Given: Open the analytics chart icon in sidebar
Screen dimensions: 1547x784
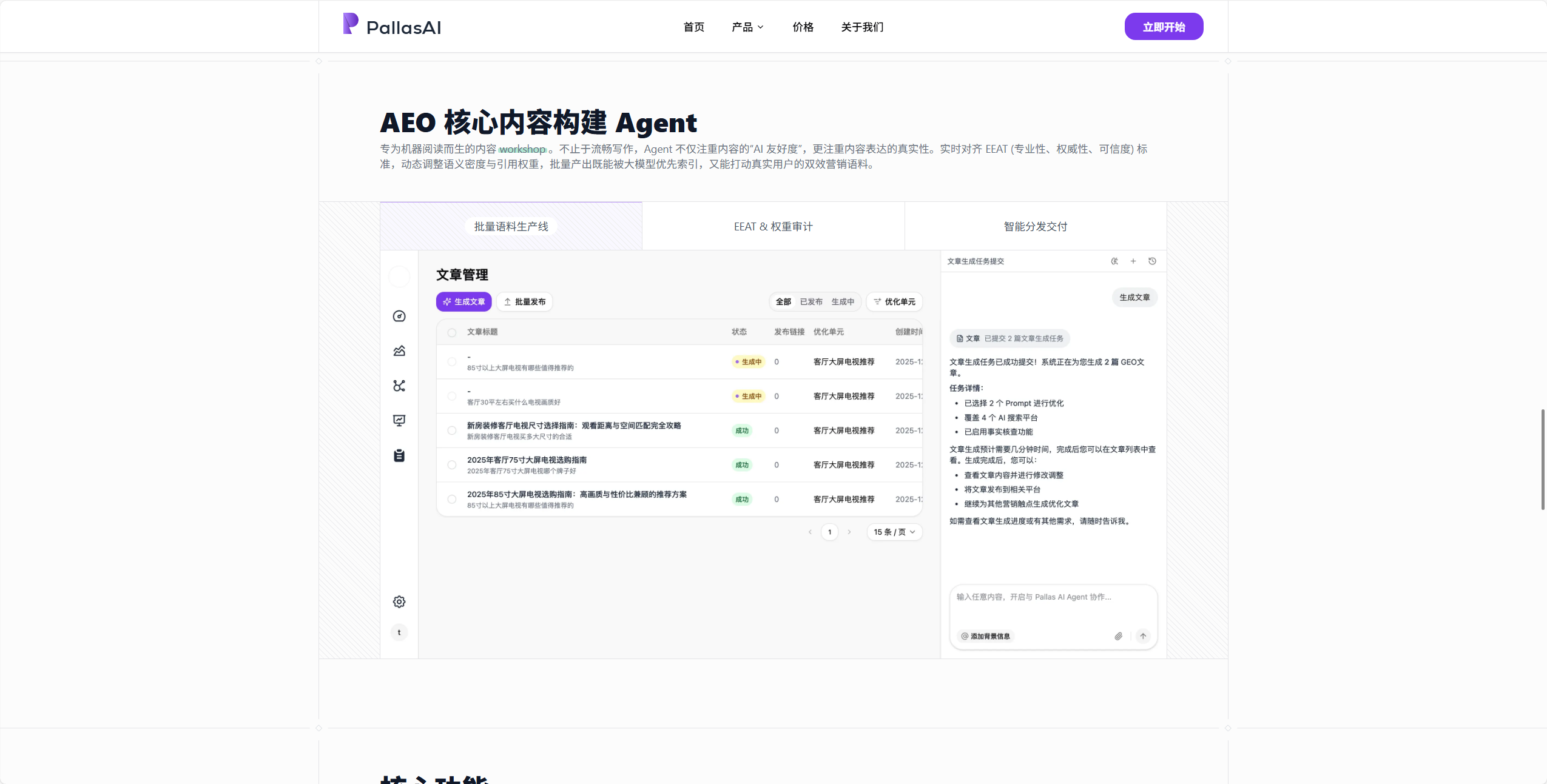Looking at the screenshot, I should tap(399, 351).
